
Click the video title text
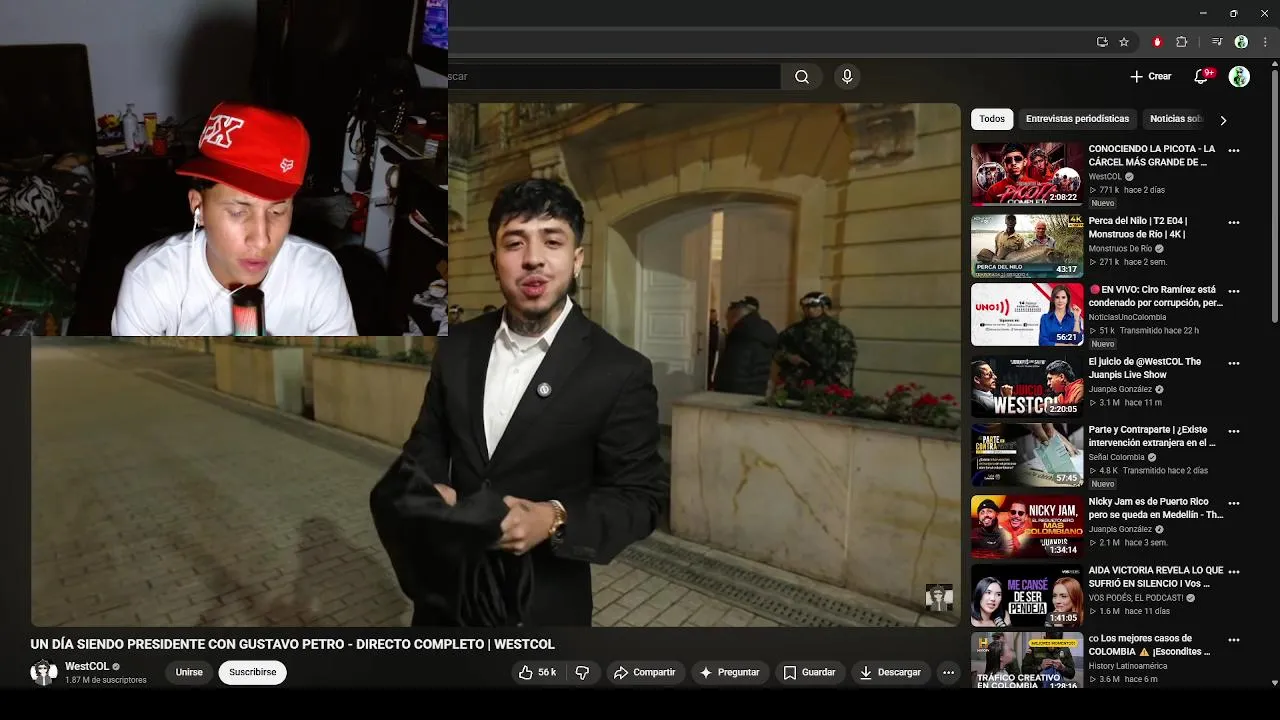(292, 644)
